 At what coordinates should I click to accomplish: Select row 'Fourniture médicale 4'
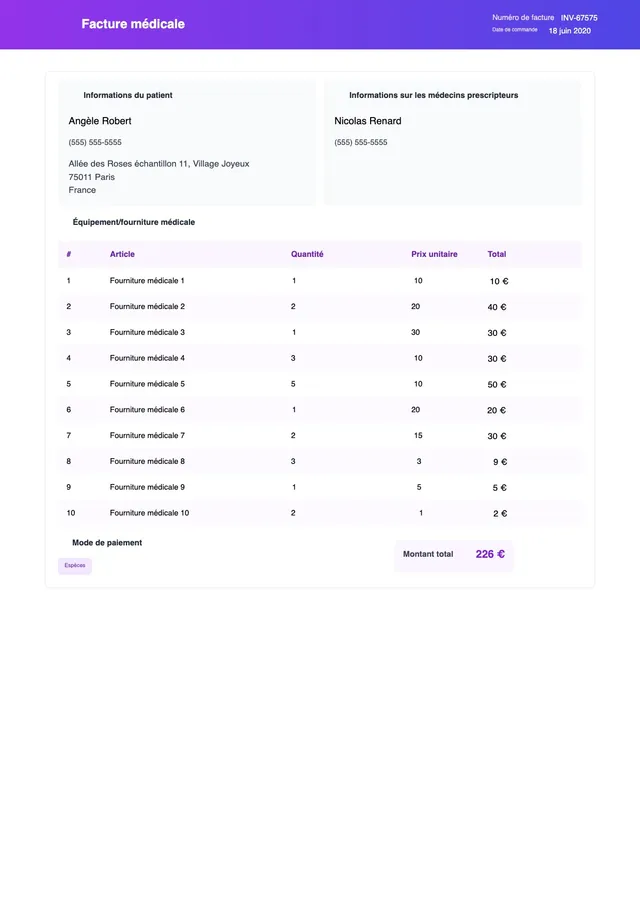(x=320, y=358)
